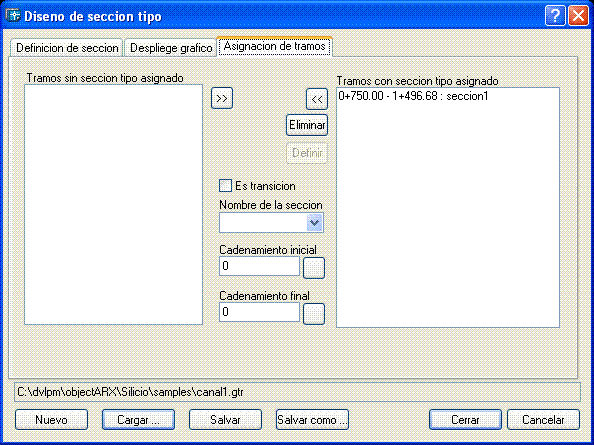Viewport: 594px width, 445px height.
Task: Click picker button beside Cadenamiento final
Action: pos(314,314)
